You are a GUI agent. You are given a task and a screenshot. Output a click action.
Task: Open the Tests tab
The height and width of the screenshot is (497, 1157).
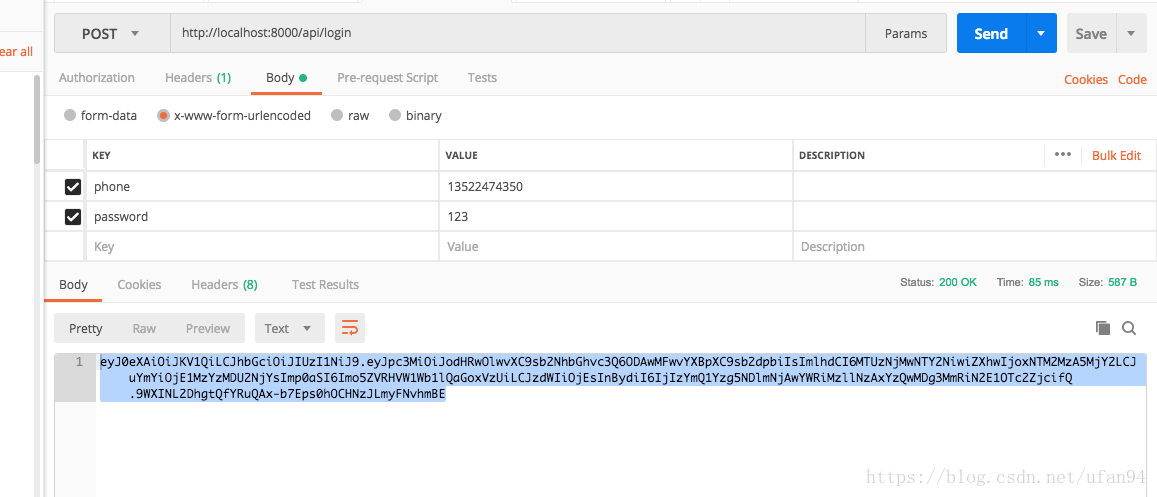[482, 77]
